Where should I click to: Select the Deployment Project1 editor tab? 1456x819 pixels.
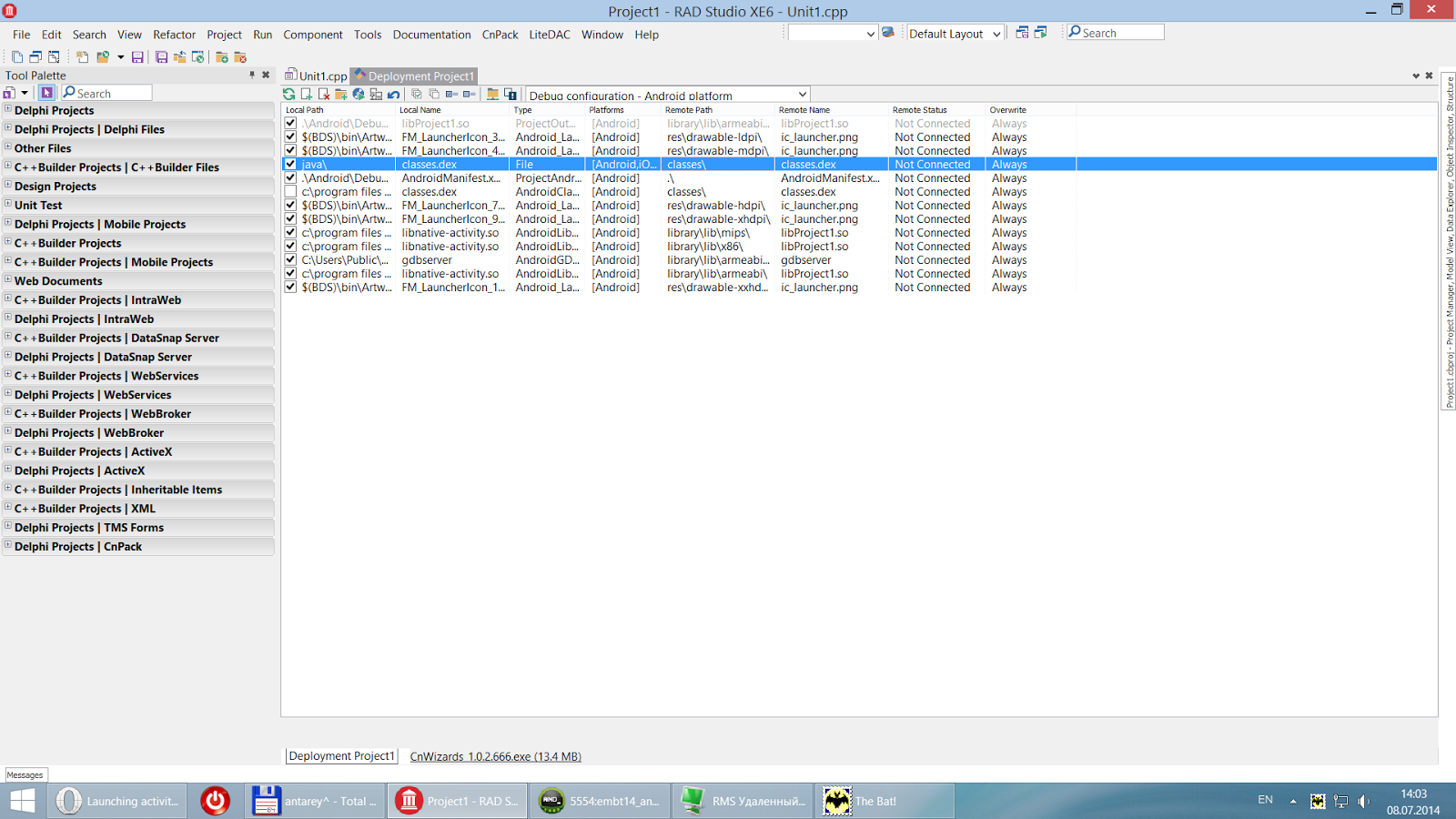414,76
